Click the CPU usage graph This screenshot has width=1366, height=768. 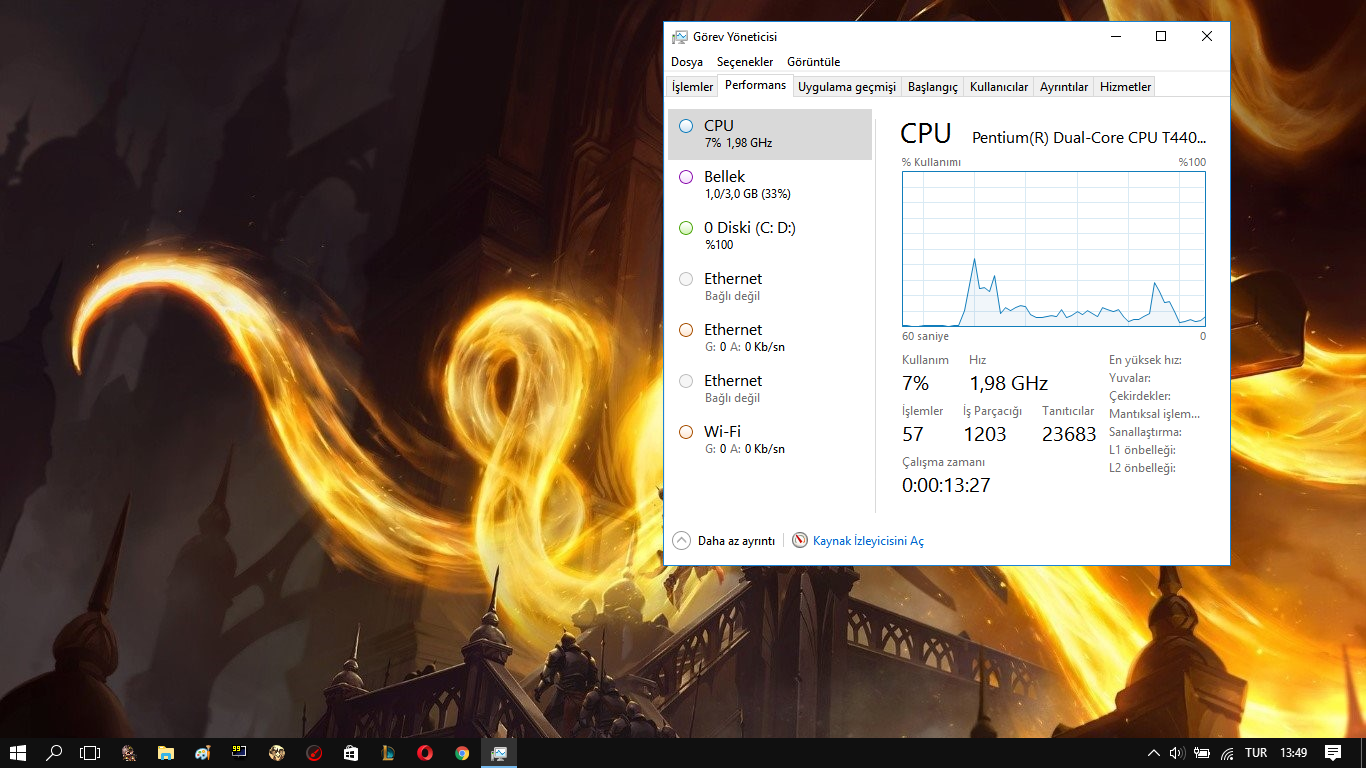[1054, 249]
